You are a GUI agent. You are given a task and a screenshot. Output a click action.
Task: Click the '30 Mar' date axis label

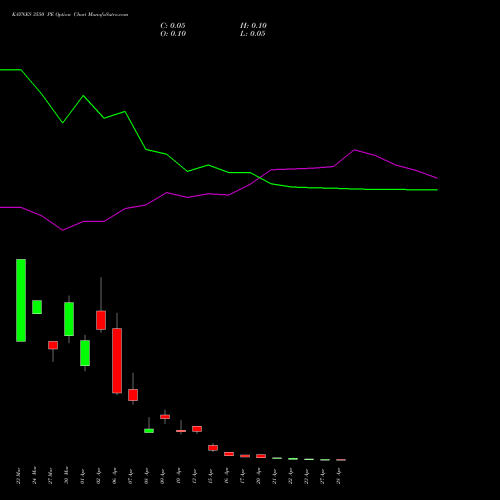pyautogui.click(x=67, y=475)
